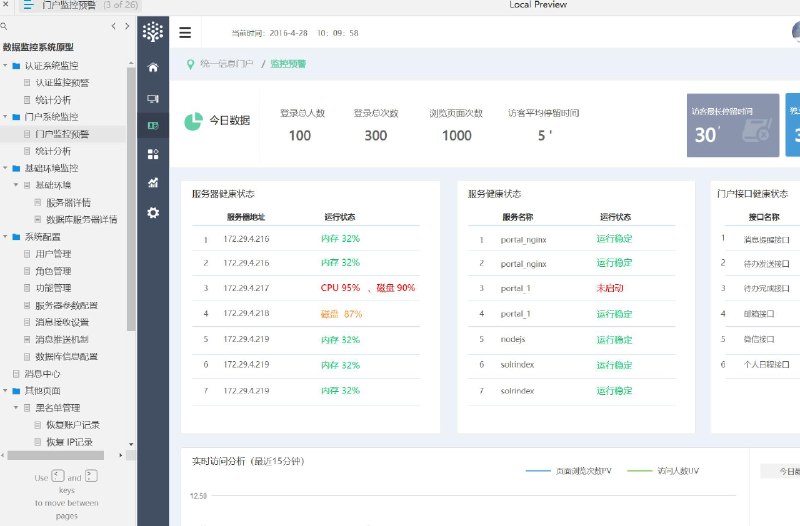Image resolution: width=800 pixels, height=526 pixels.
Task: Open the 消息接收设置 page
Action: click(x=62, y=322)
